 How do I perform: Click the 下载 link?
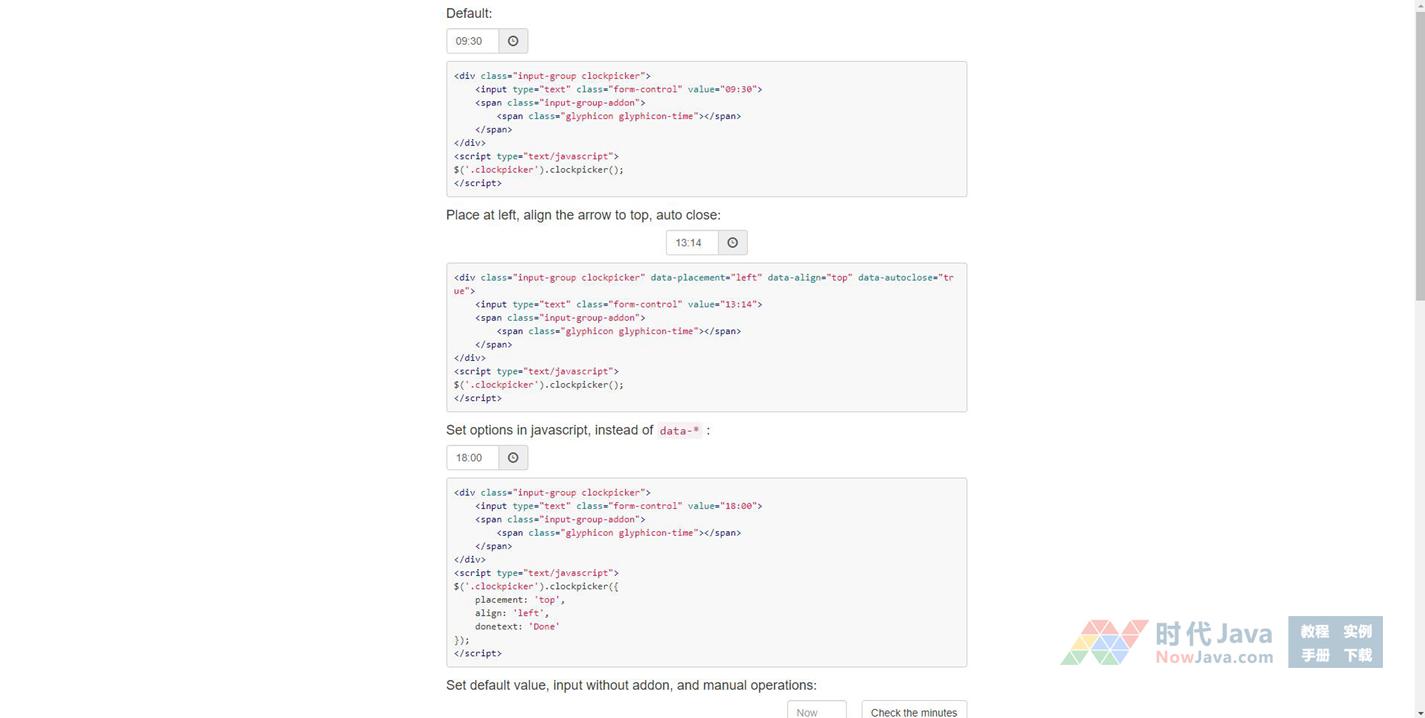click(1357, 655)
